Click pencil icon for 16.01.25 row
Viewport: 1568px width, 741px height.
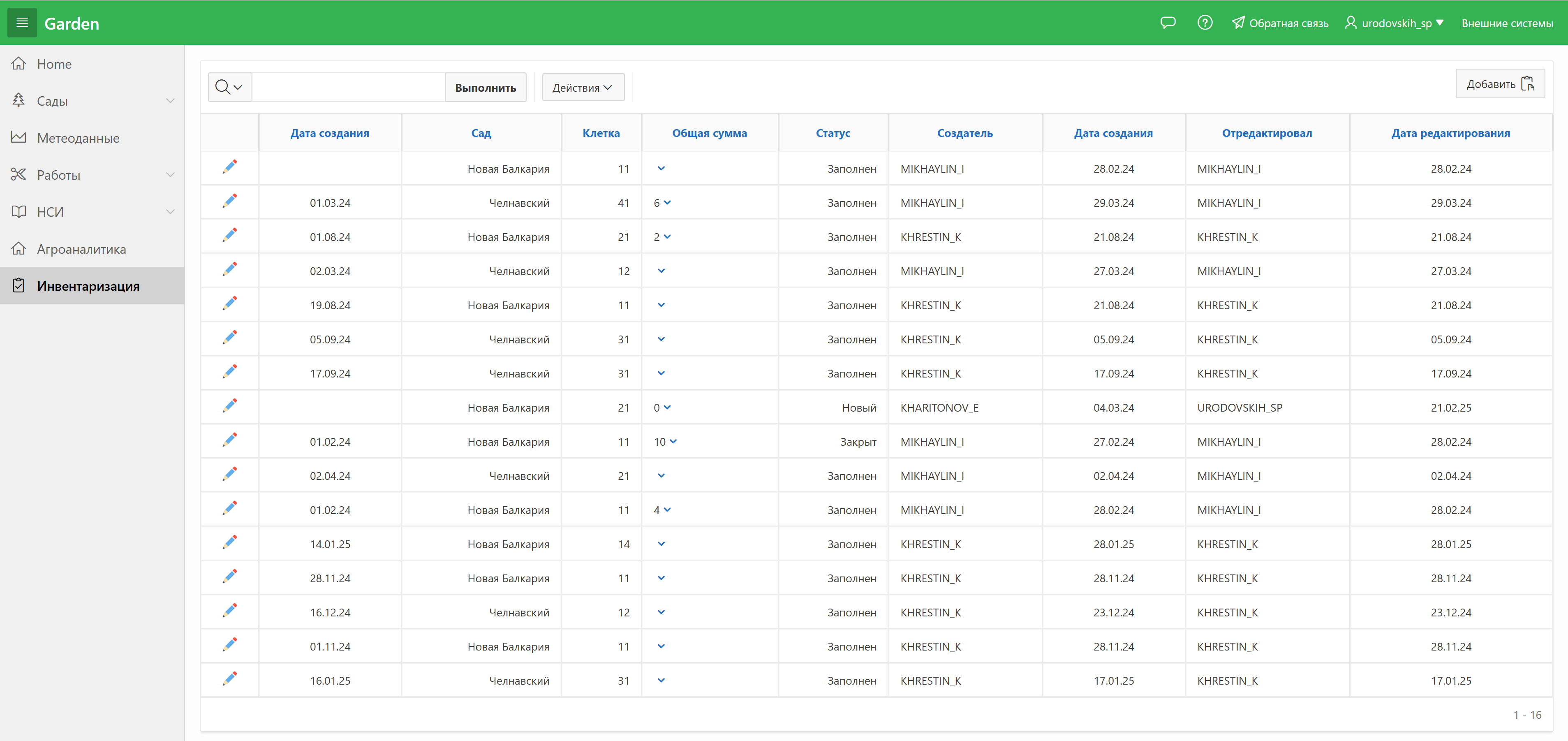tap(229, 679)
